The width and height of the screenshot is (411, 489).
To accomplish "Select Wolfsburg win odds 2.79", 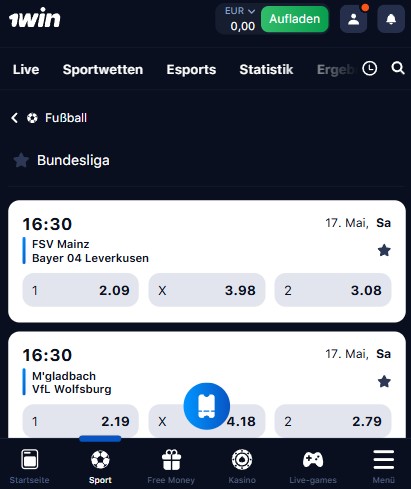I will coord(333,421).
